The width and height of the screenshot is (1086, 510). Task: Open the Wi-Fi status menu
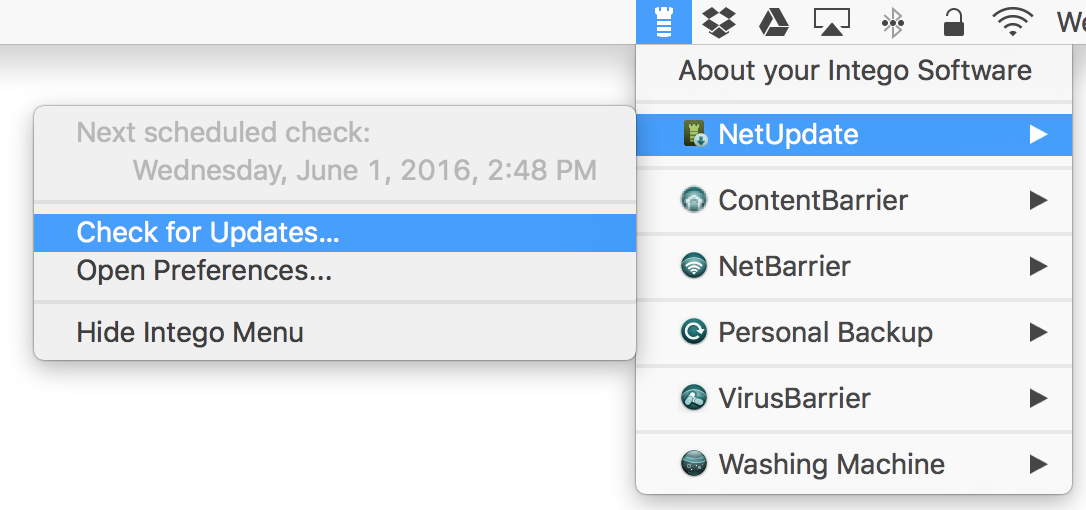click(x=1013, y=23)
